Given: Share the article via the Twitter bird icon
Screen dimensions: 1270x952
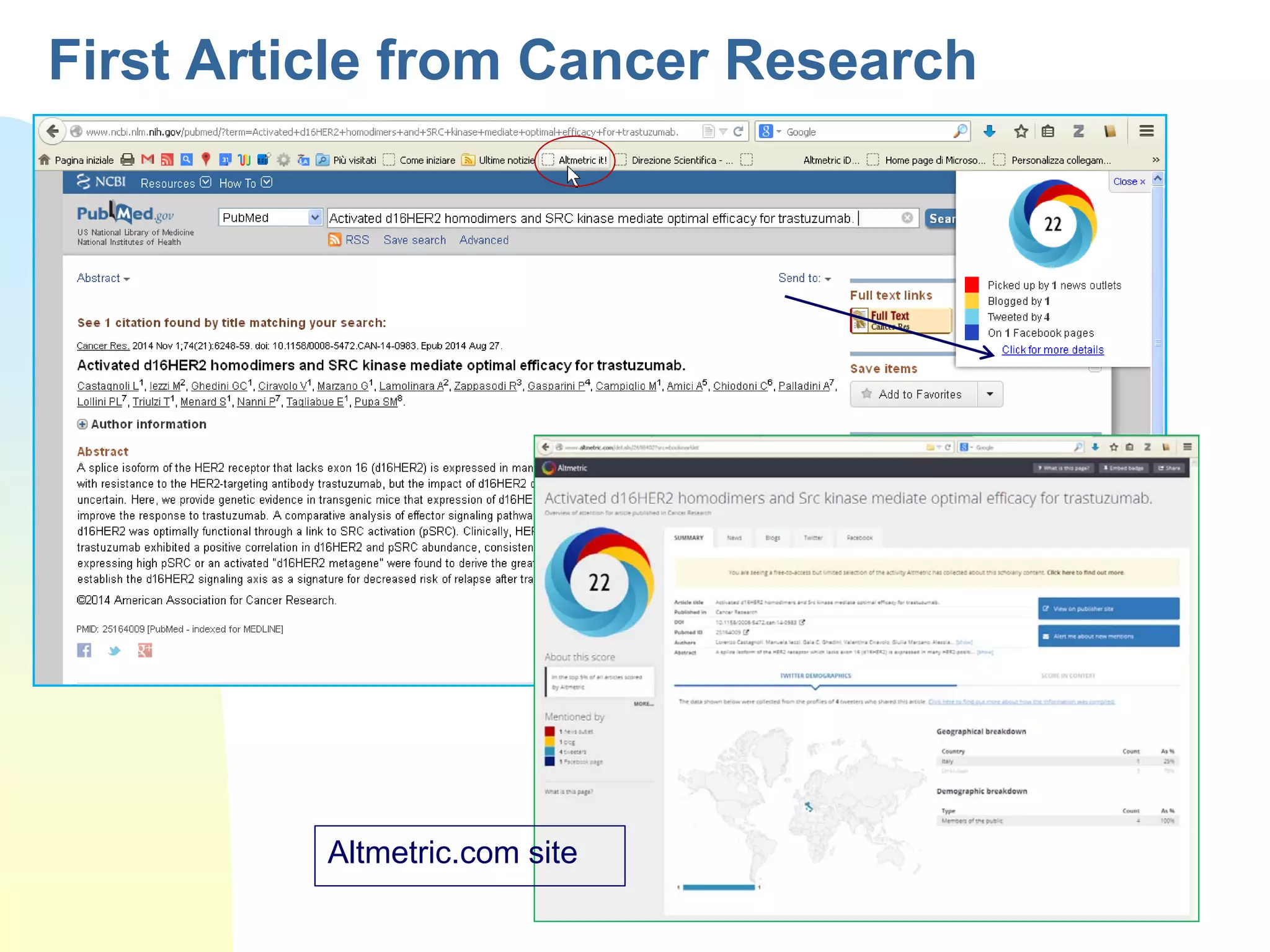Looking at the screenshot, I should pos(114,651).
